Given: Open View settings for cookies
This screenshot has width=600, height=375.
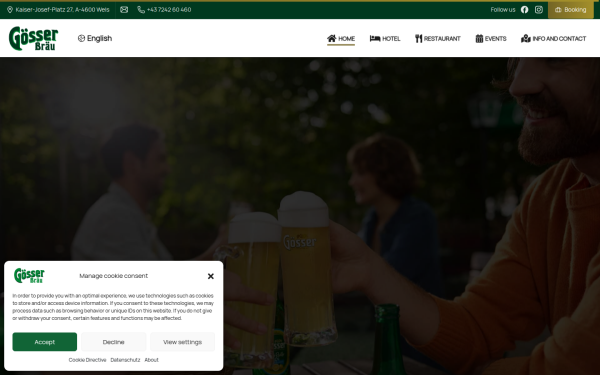Looking at the screenshot, I should [x=183, y=342].
